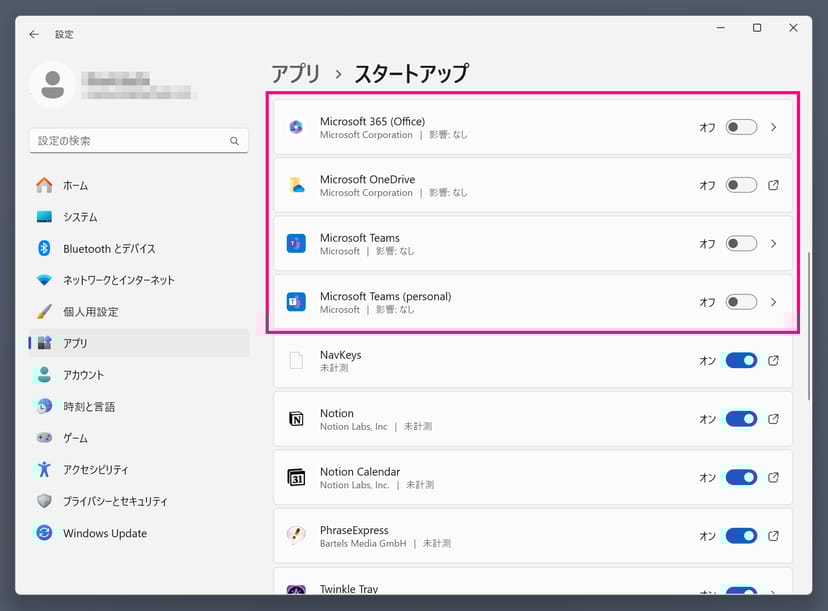Screen dimensions: 828x611
Task: Expand Microsoft Teams details chevron
Action: pyautogui.click(x=773, y=244)
